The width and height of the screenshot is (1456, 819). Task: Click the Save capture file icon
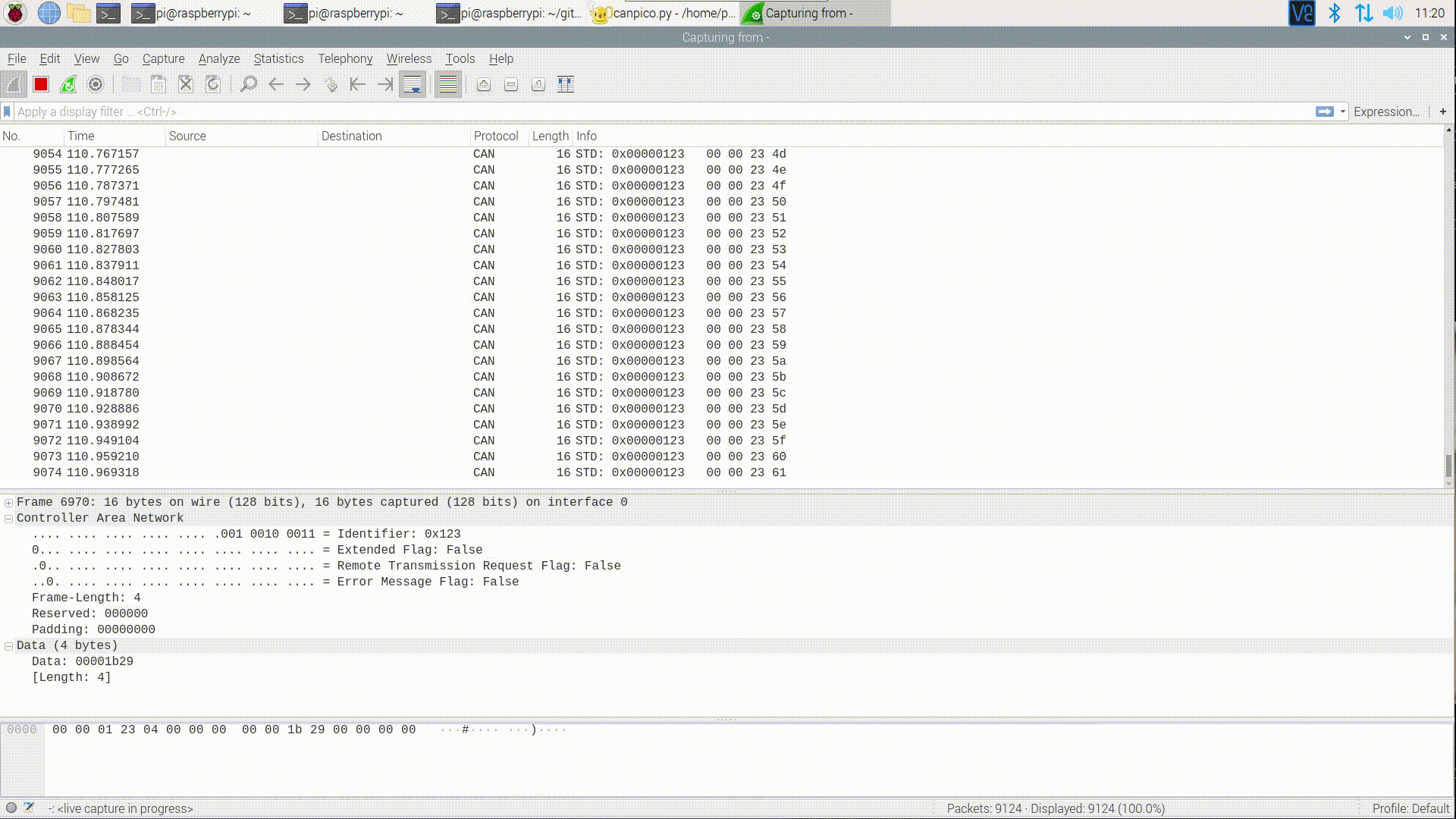(158, 84)
